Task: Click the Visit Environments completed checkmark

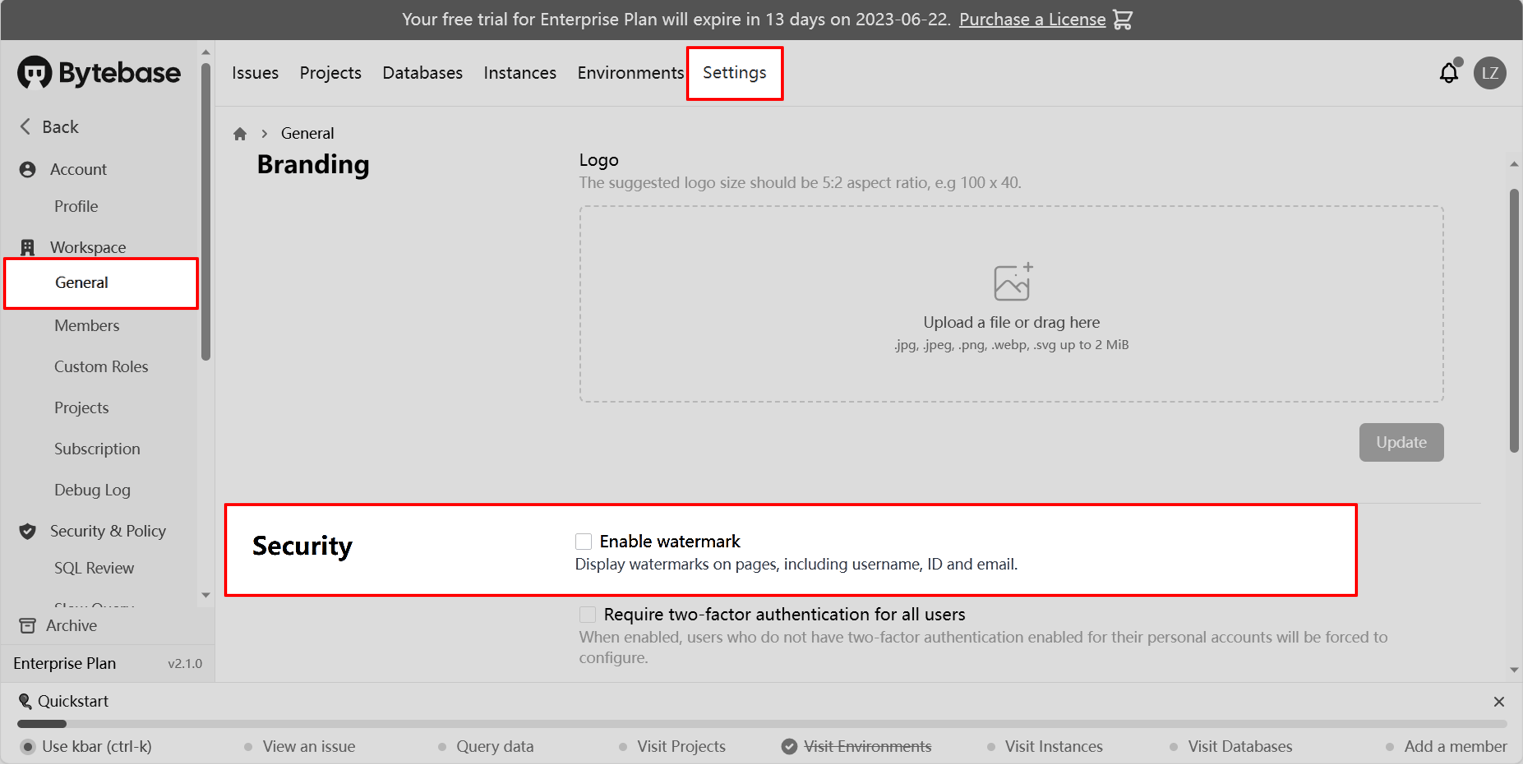Action: point(789,746)
